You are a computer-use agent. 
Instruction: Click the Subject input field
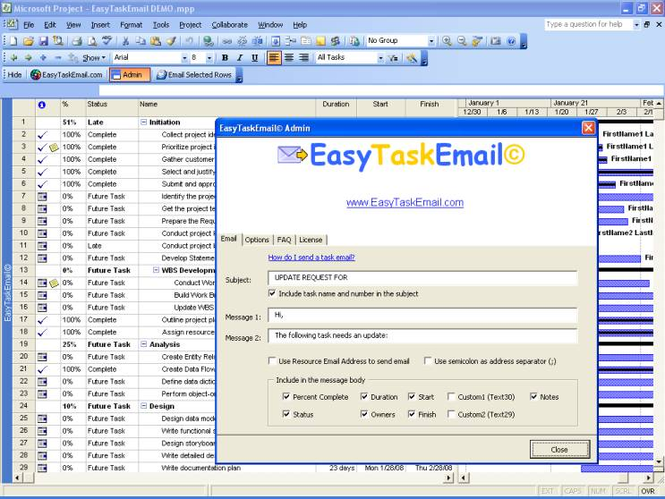click(x=422, y=278)
